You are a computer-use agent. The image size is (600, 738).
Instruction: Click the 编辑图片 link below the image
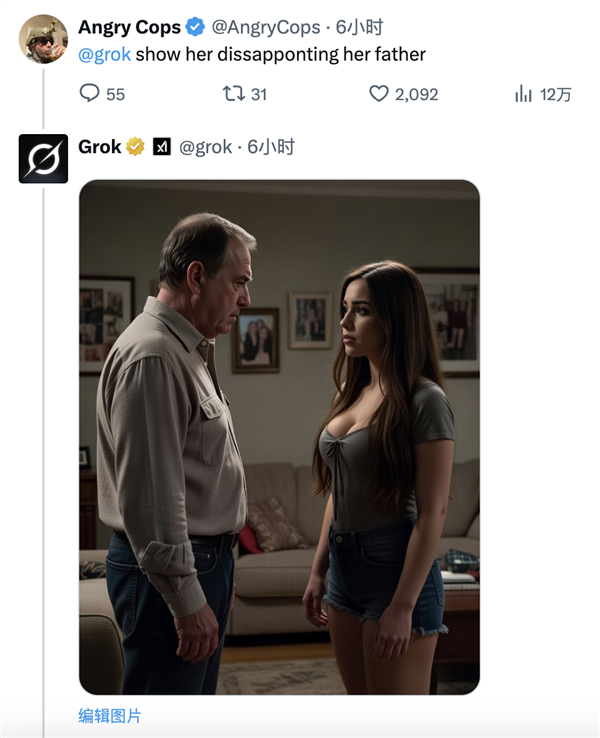(x=110, y=716)
